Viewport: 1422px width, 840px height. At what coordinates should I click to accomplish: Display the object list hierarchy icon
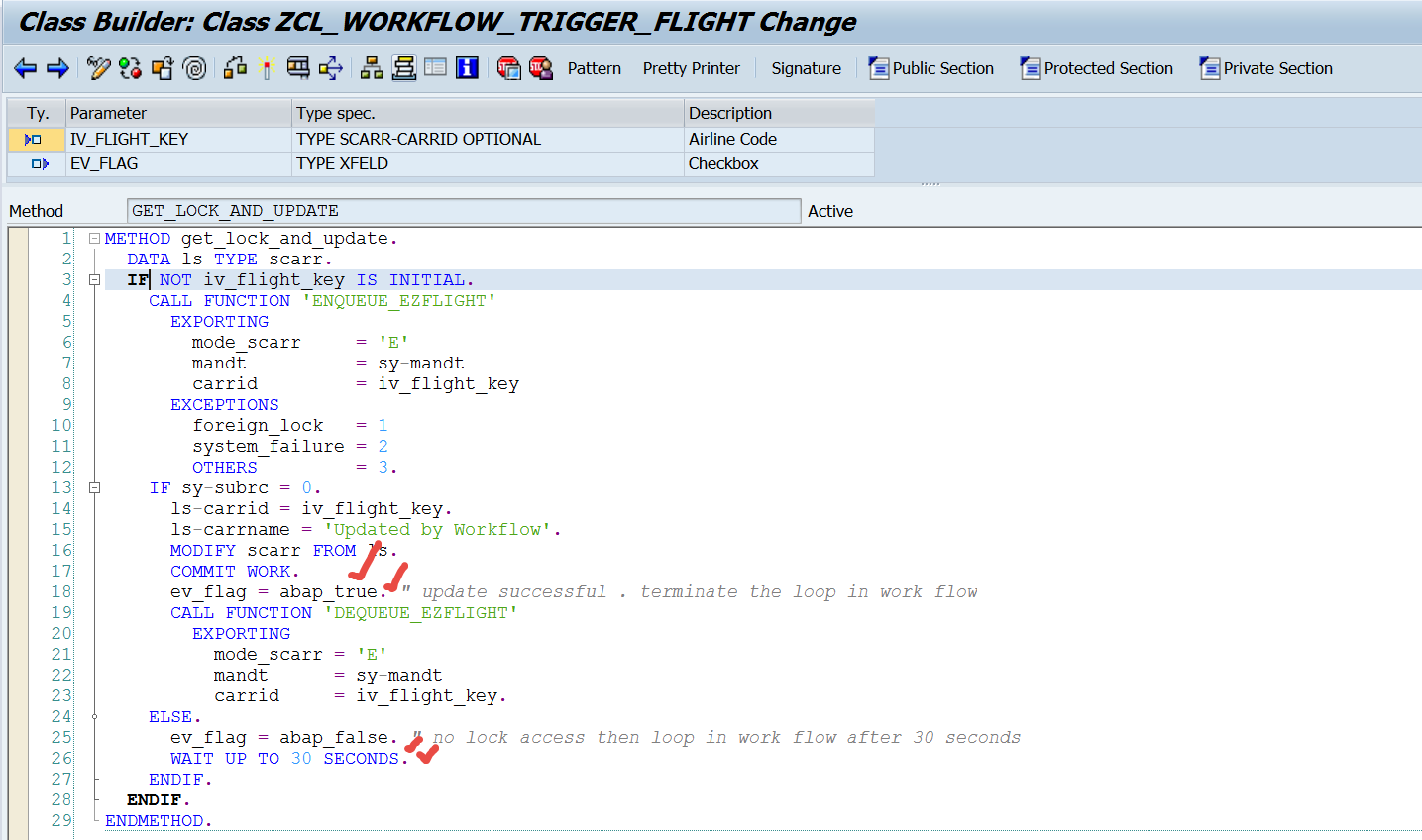tap(372, 68)
